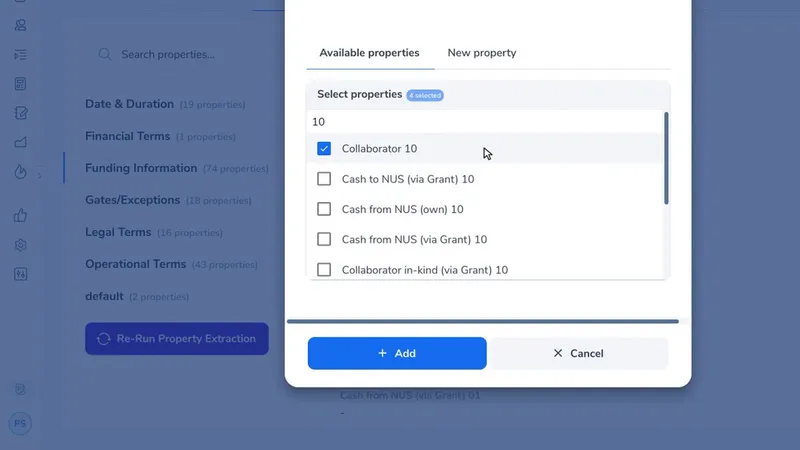
Task: Click the properties list vertical scrollbar
Action: [x=666, y=158]
